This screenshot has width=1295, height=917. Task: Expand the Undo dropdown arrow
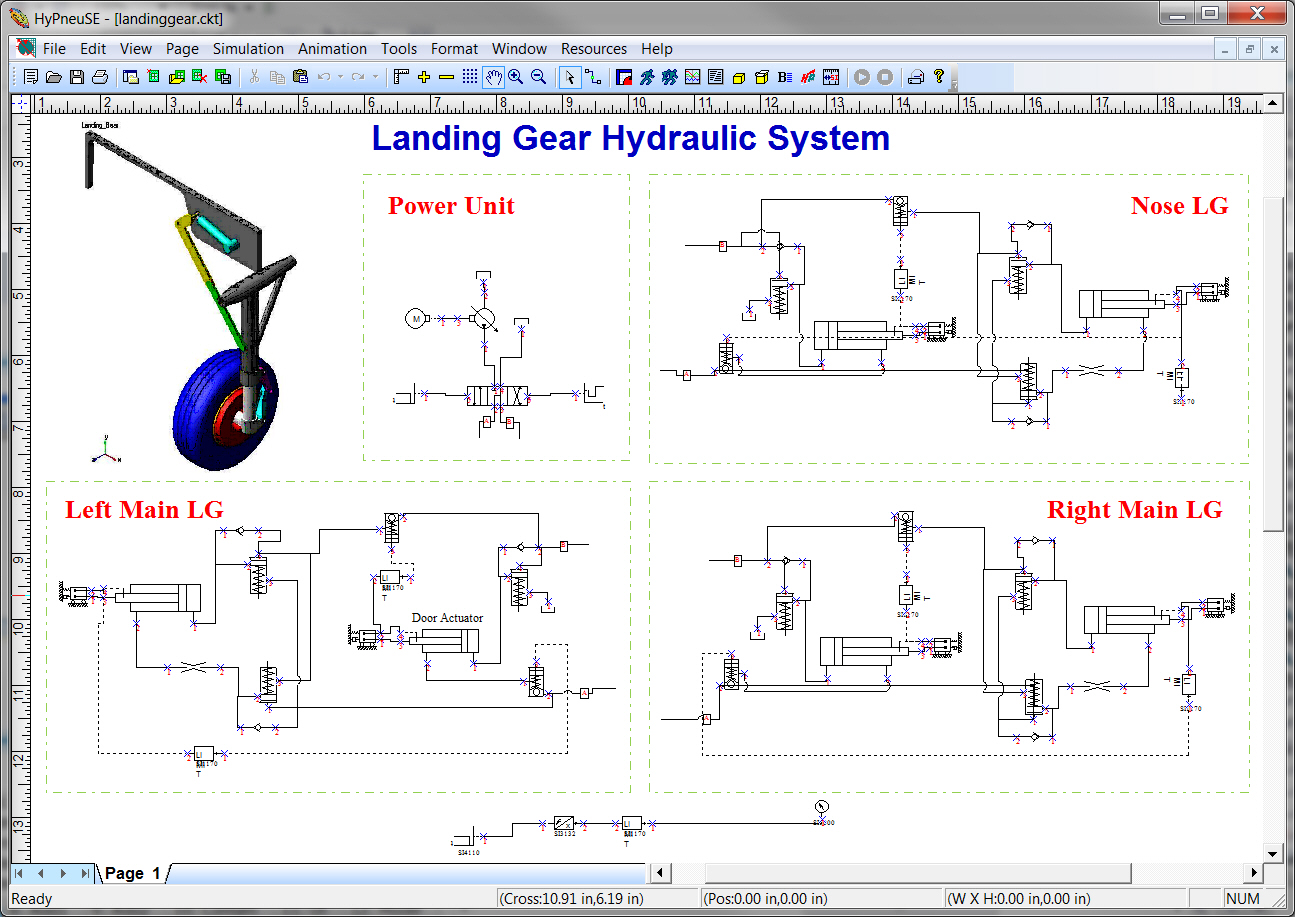tap(340, 77)
